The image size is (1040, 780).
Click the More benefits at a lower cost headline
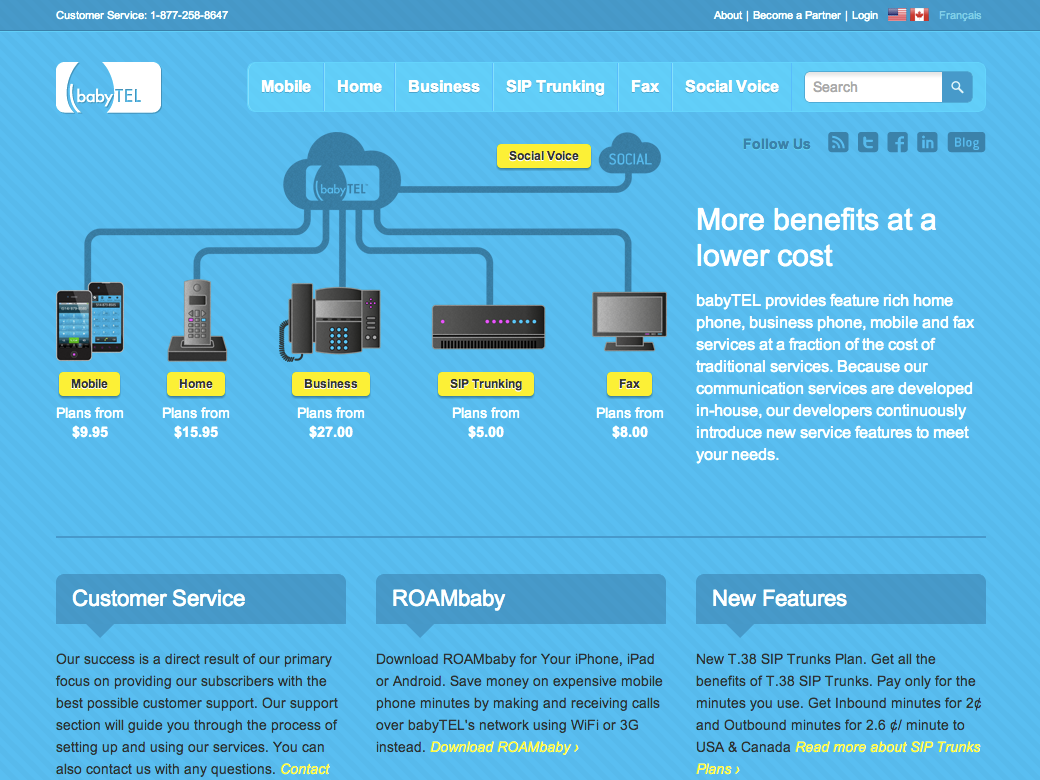click(x=816, y=237)
